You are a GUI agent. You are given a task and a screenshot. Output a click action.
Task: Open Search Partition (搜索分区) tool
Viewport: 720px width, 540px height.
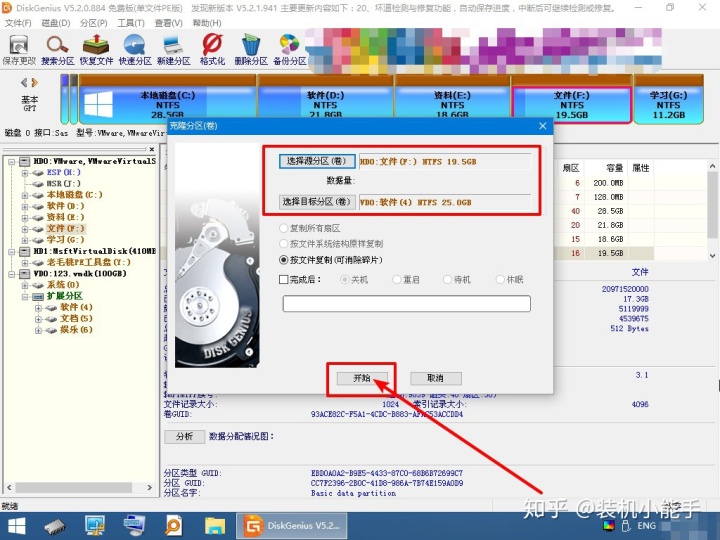(x=57, y=50)
